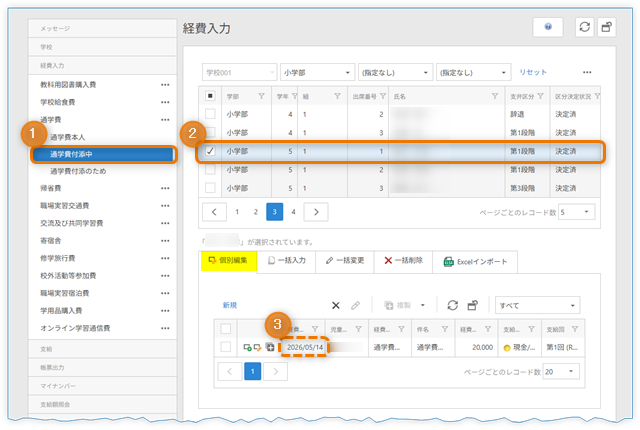This screenshot has height=430, width=640.
Task: Click the X delete icon in expense toolbar
Action: click(336, 305)
